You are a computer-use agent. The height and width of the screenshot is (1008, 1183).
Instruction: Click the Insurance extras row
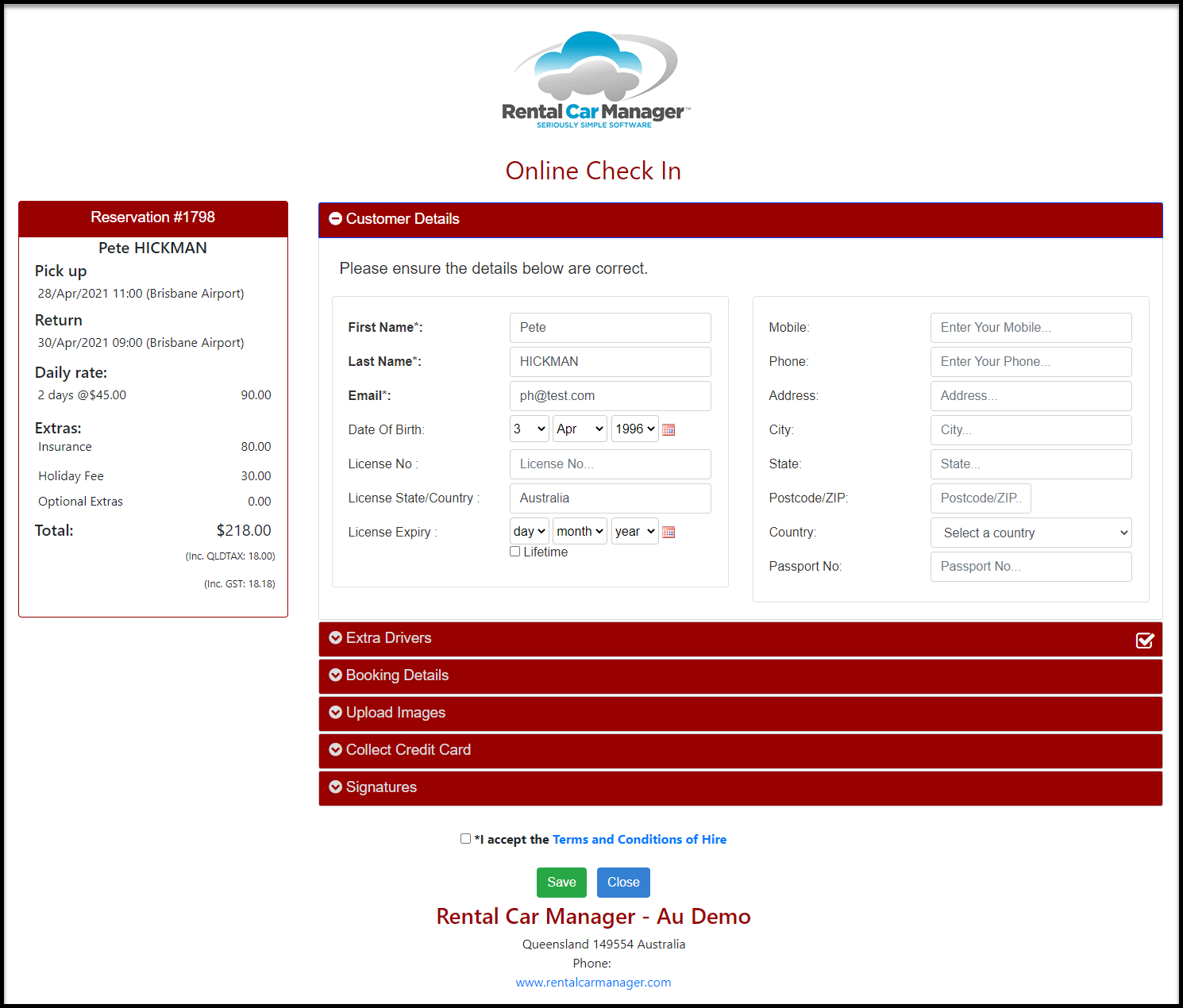pyautogui.click(x=155, y=447)
